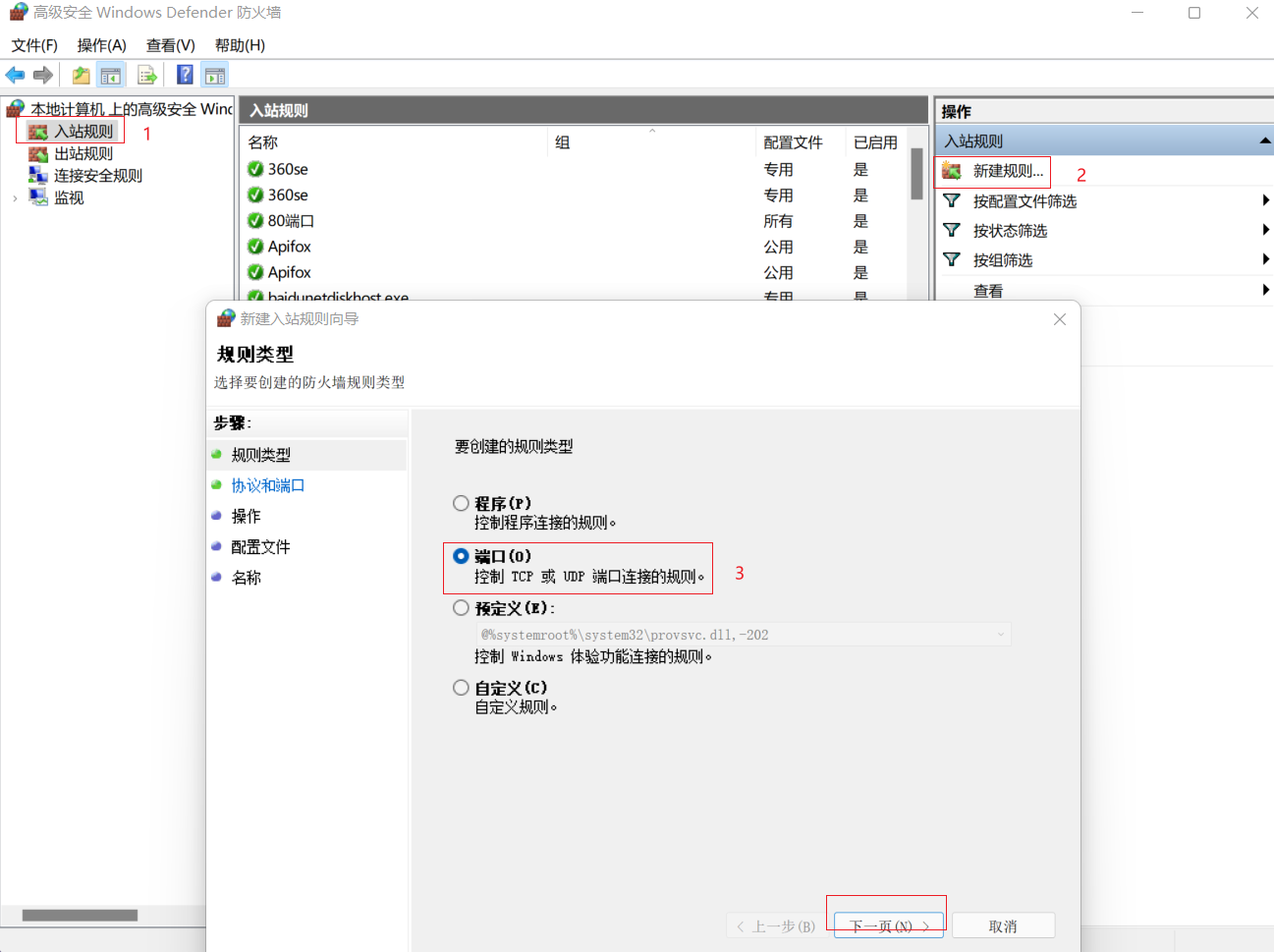The width and height of the screenshot is (1274, 952).
Task: Click the firewall icon in the wizard title bar
Action: click(x=226, y=318)
